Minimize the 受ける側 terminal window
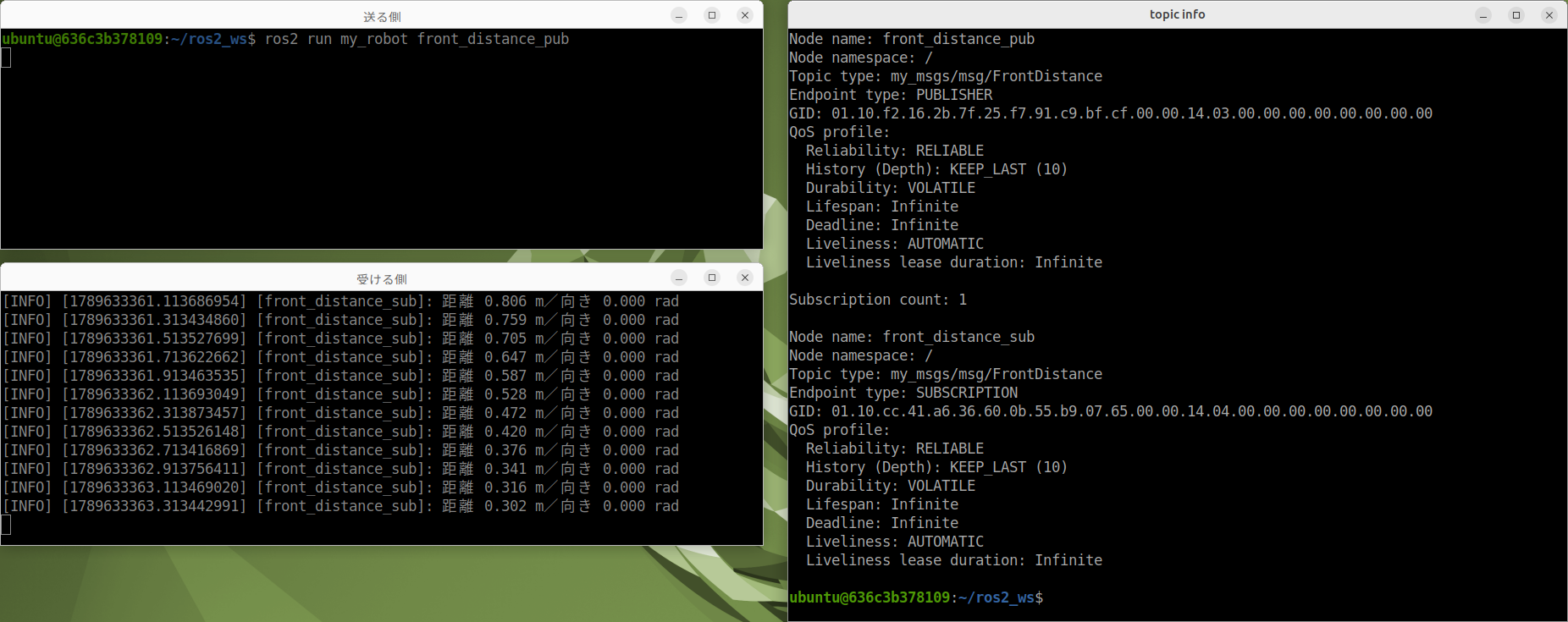This screenshot has width=1568, height=622. [679, 278]
